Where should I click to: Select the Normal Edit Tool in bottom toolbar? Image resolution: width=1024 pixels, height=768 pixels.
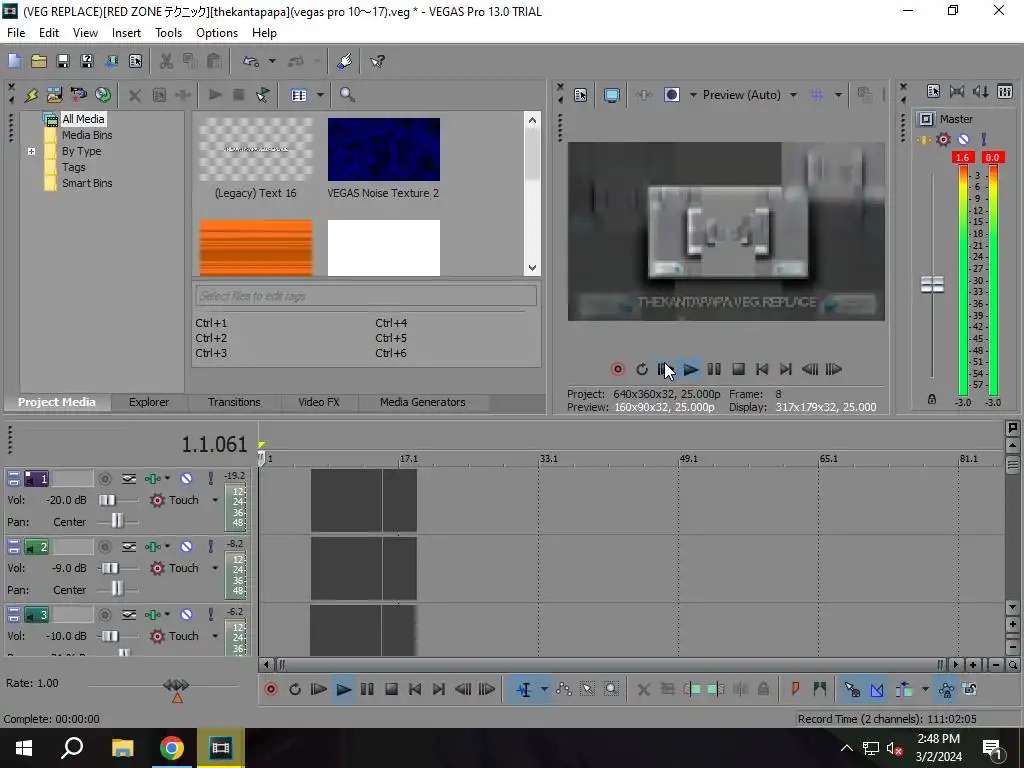click(x=524, y=689)
